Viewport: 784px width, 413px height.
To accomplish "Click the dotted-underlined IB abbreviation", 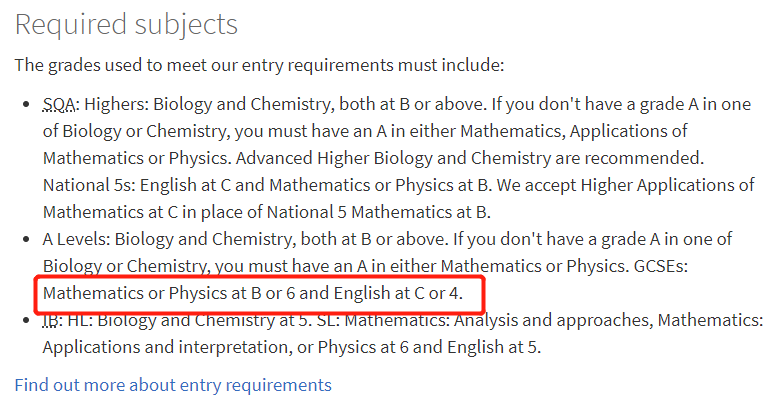I will pos(51,320).
